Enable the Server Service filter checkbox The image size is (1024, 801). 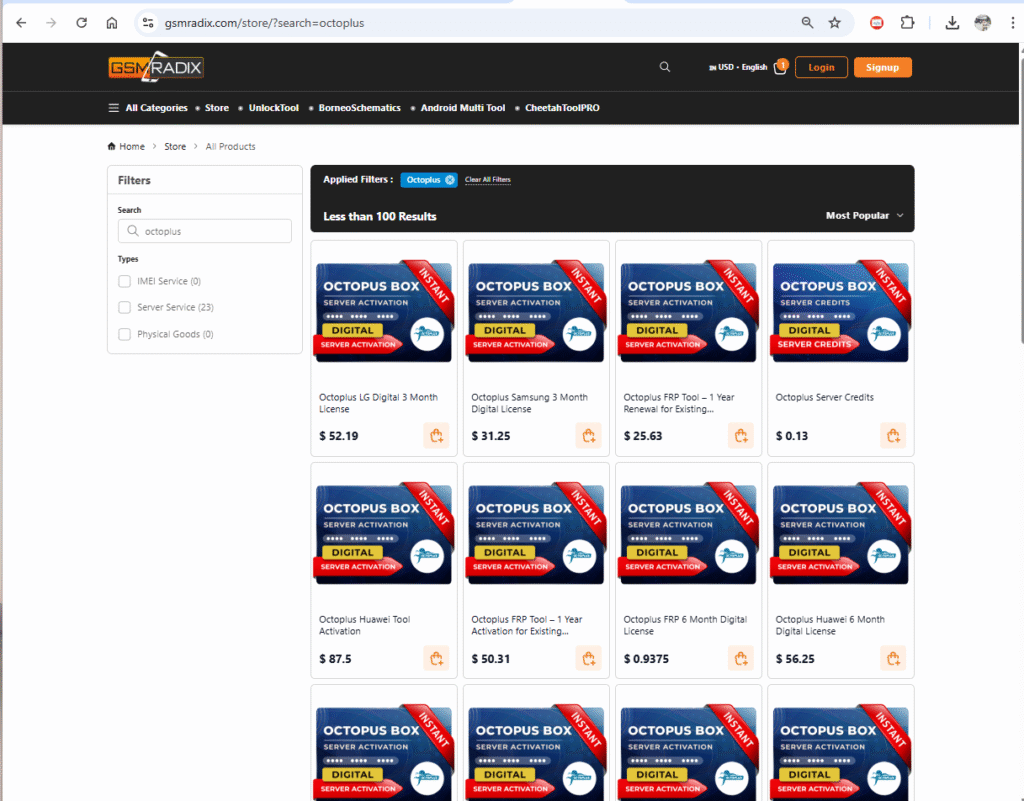pyautogui.click(x=125, y=307)
